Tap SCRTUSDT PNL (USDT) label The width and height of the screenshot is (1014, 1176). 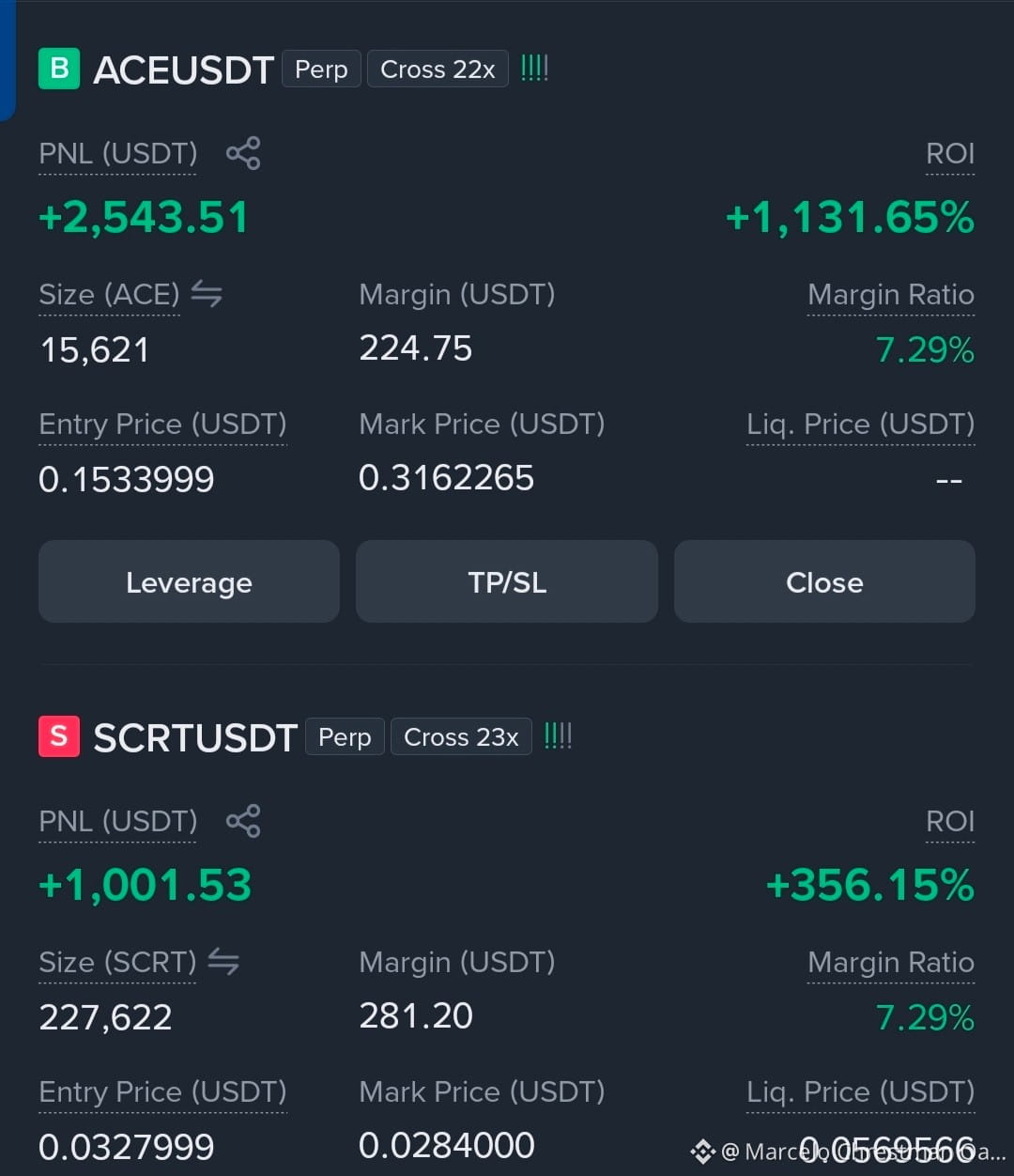(x=118, y=821)
